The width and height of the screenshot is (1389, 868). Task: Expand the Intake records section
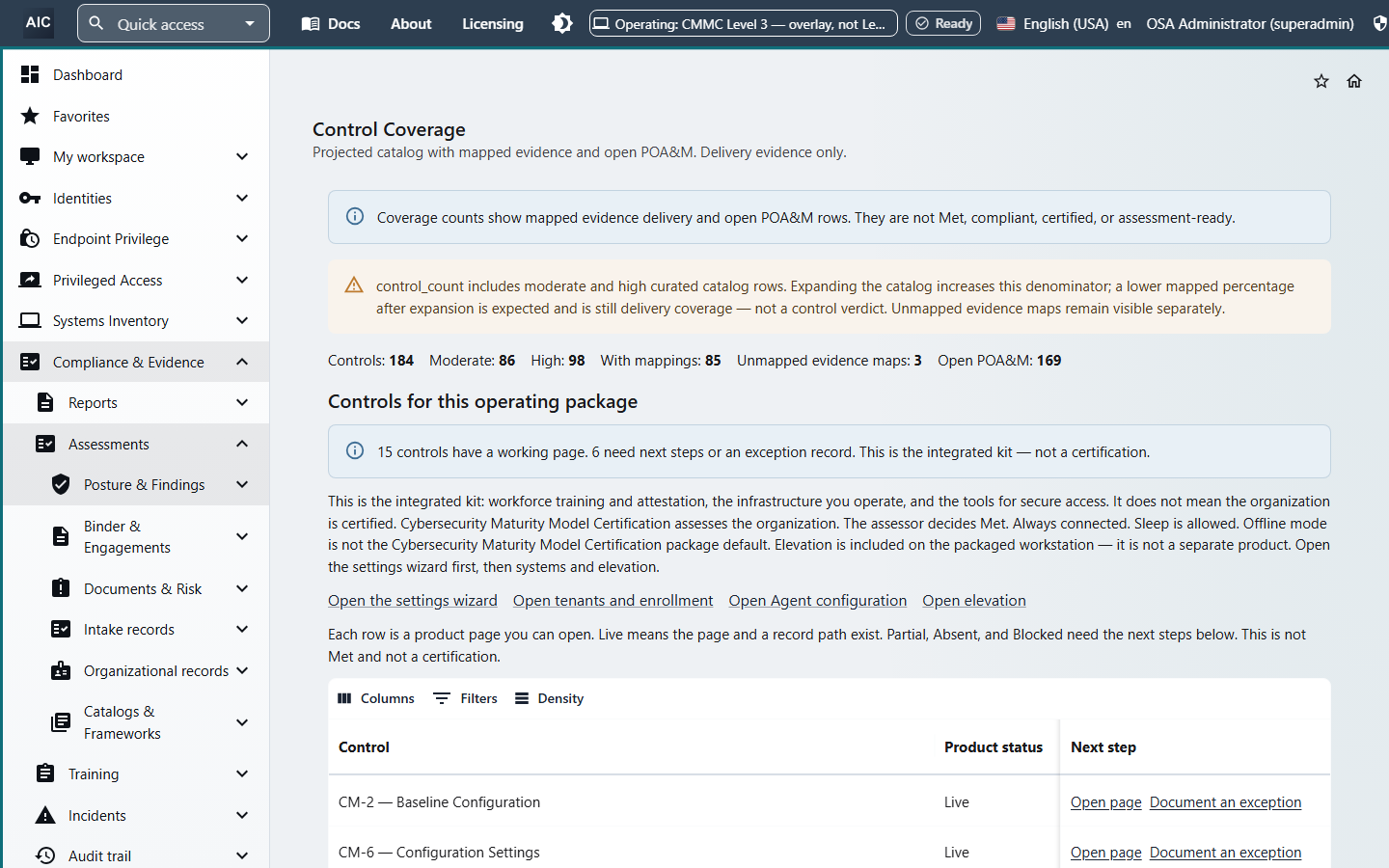(x=242, y=629)
